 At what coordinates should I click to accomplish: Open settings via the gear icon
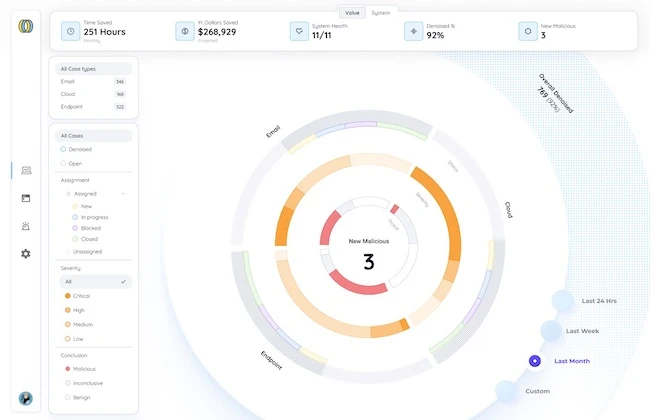point(26,254)
